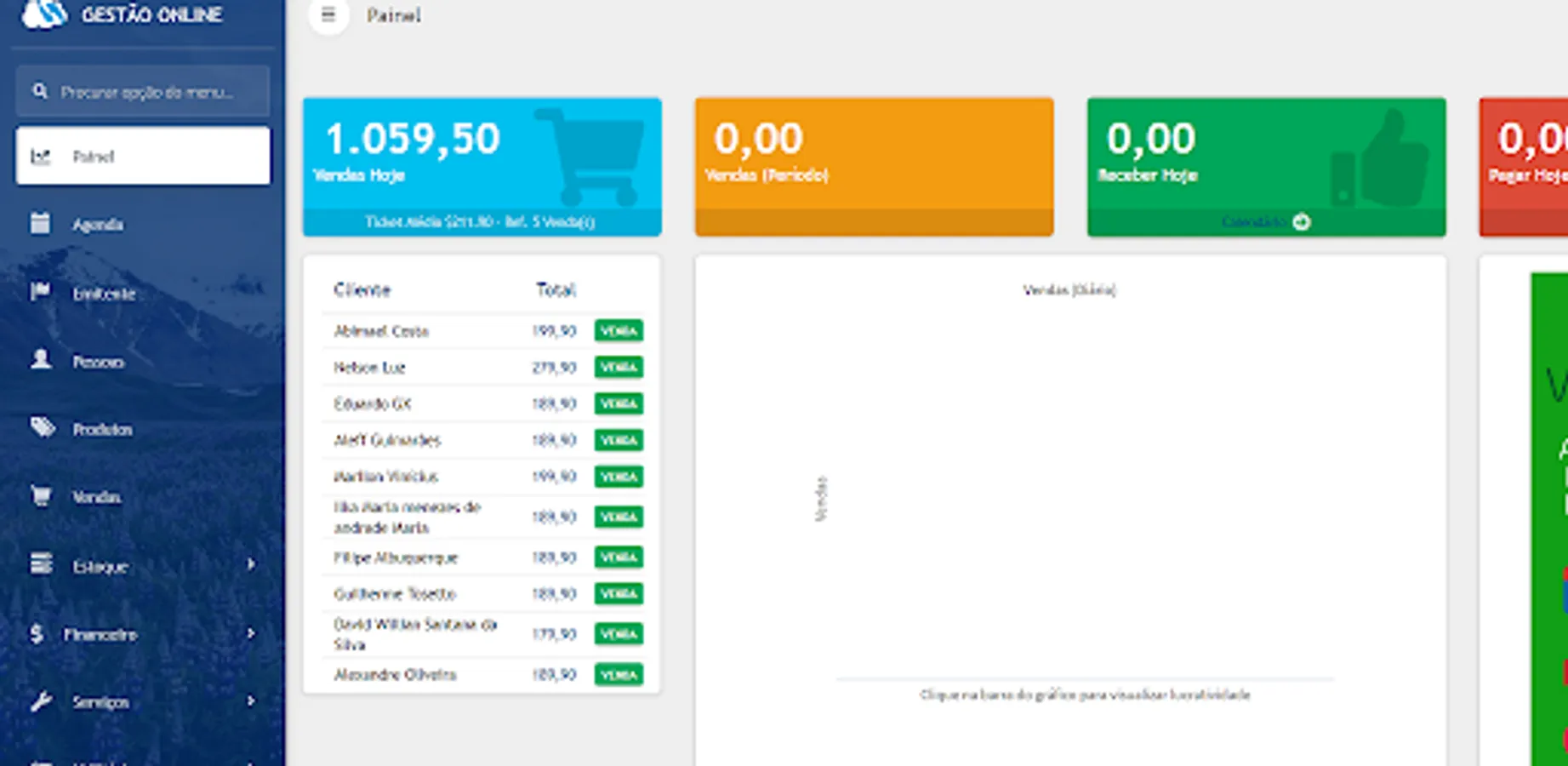Click the shopping cart icon on Vendas Hoje card
1568x766 pixels.
(590, 157)
